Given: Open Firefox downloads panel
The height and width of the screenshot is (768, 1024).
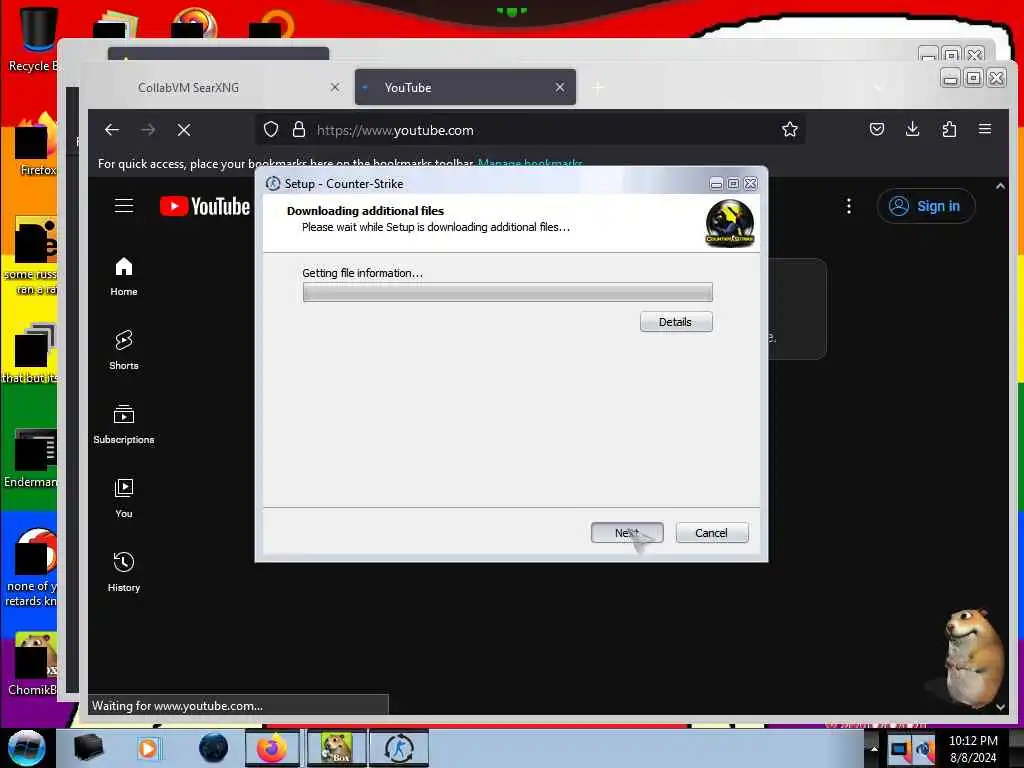Looking at the screenshot, I should tap(913, 129).
